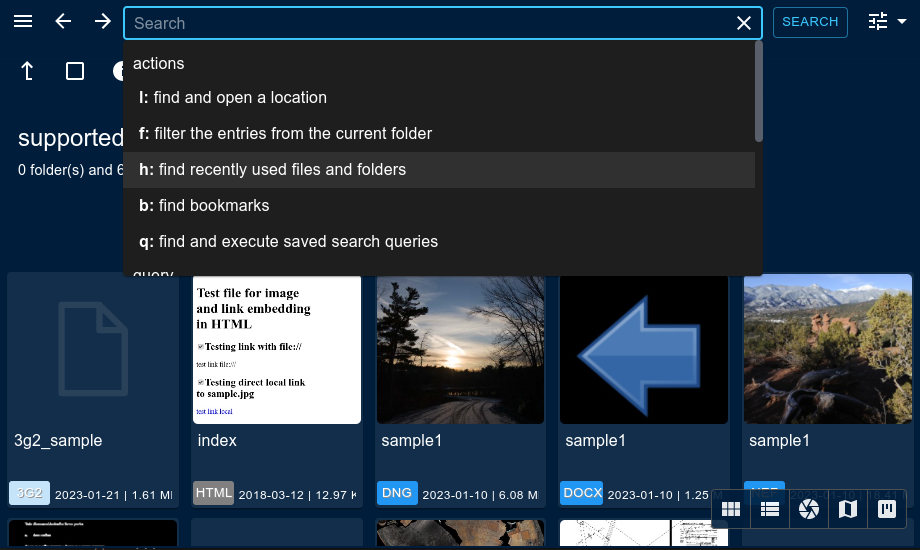The image size is (920, 550).
Task: Click the DOCX extension tag
Action: (x=581, y=493)
